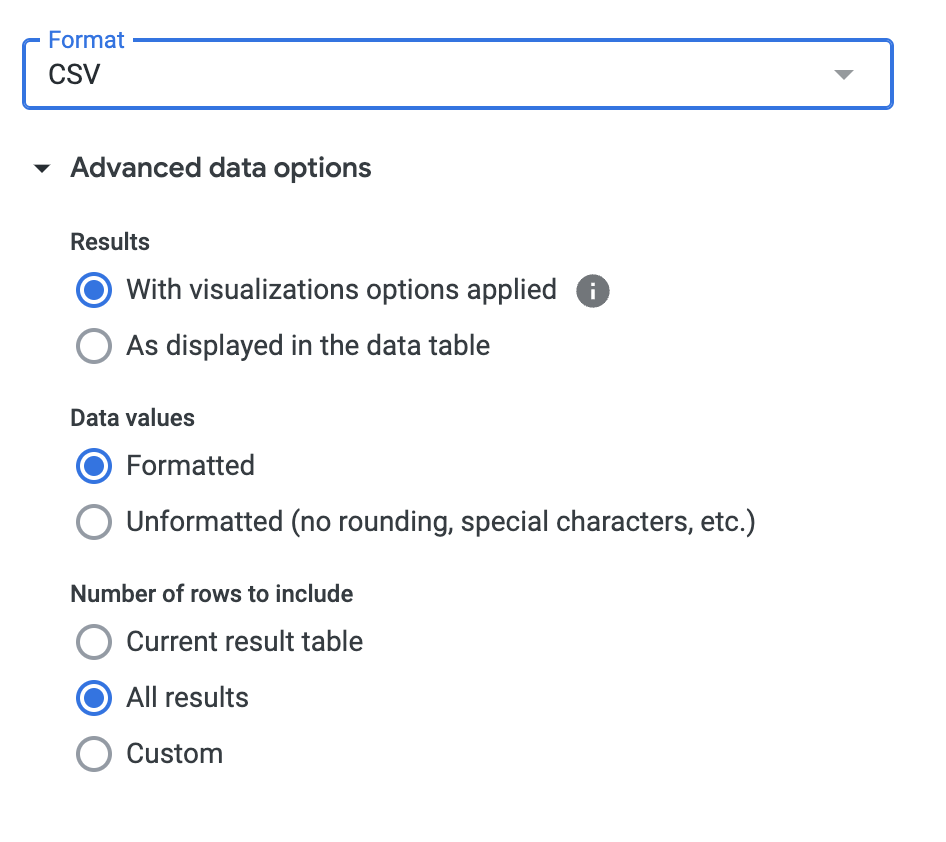Collapse the Advanced data options triangle
This screenshot has width=946, height=842.
point(42,169)
